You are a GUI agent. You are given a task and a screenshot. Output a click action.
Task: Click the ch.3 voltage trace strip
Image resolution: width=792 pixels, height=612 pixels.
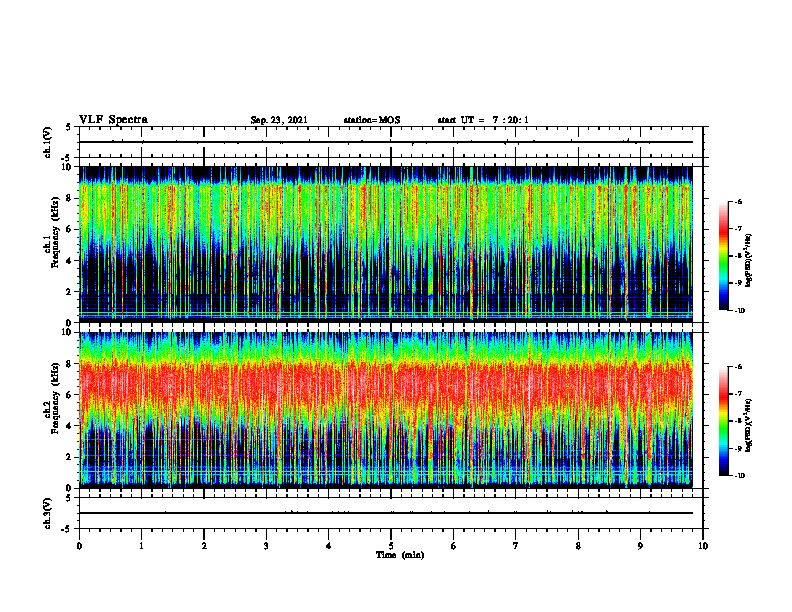(x=391, y=513)
